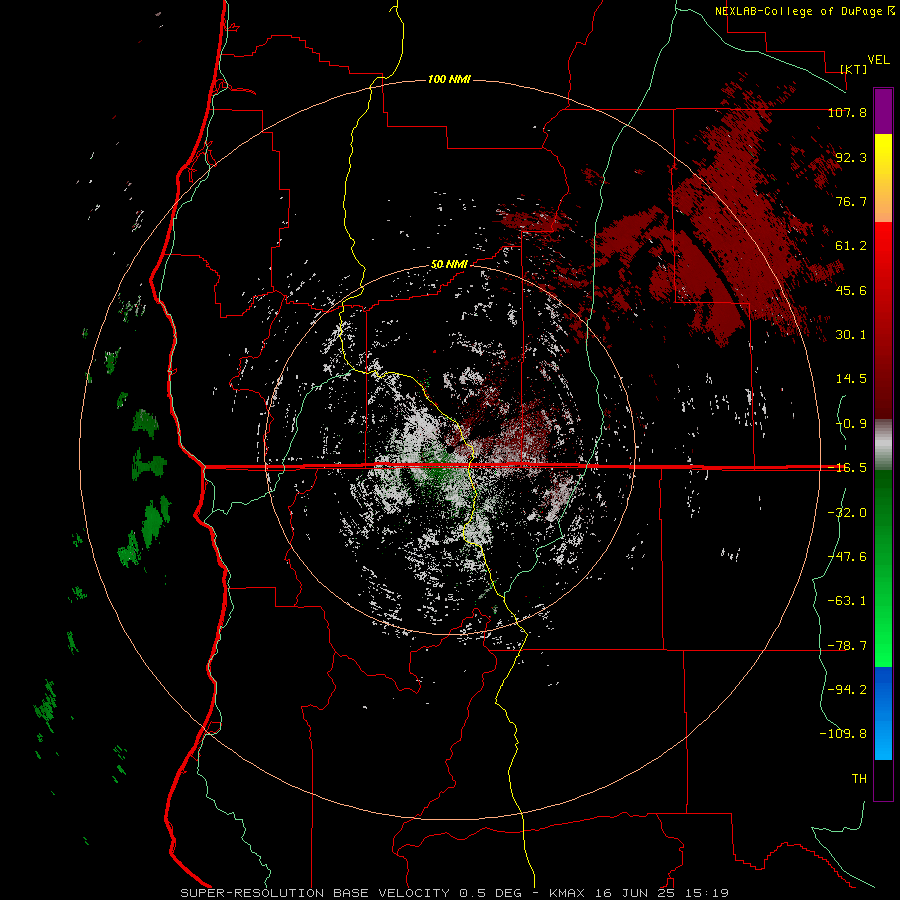Click the 50 NMI range ring label

[x=449, y=264]
